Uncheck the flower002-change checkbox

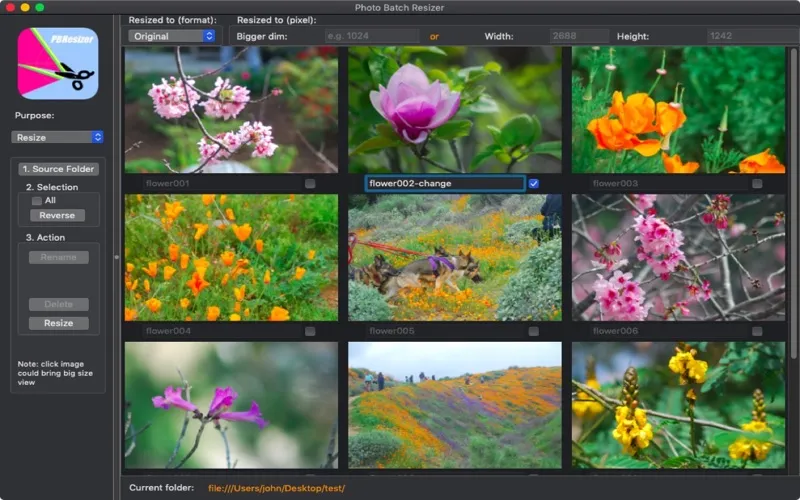coord(534,184)
